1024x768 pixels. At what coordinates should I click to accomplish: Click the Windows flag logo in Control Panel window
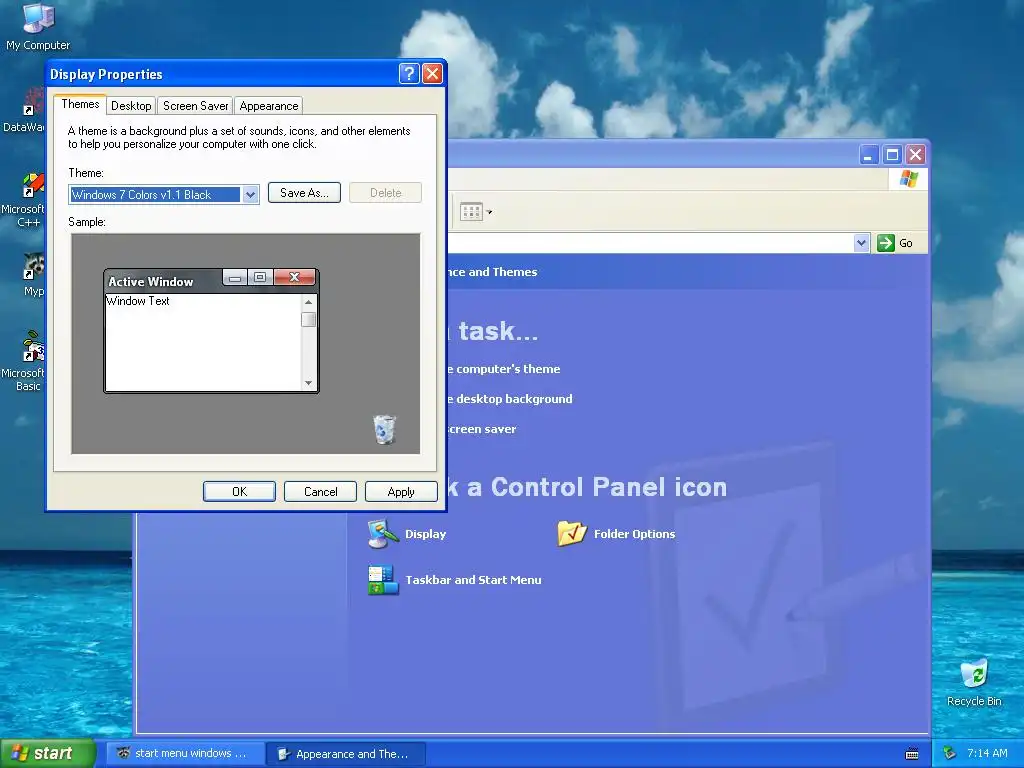click(x=908, y=179)
